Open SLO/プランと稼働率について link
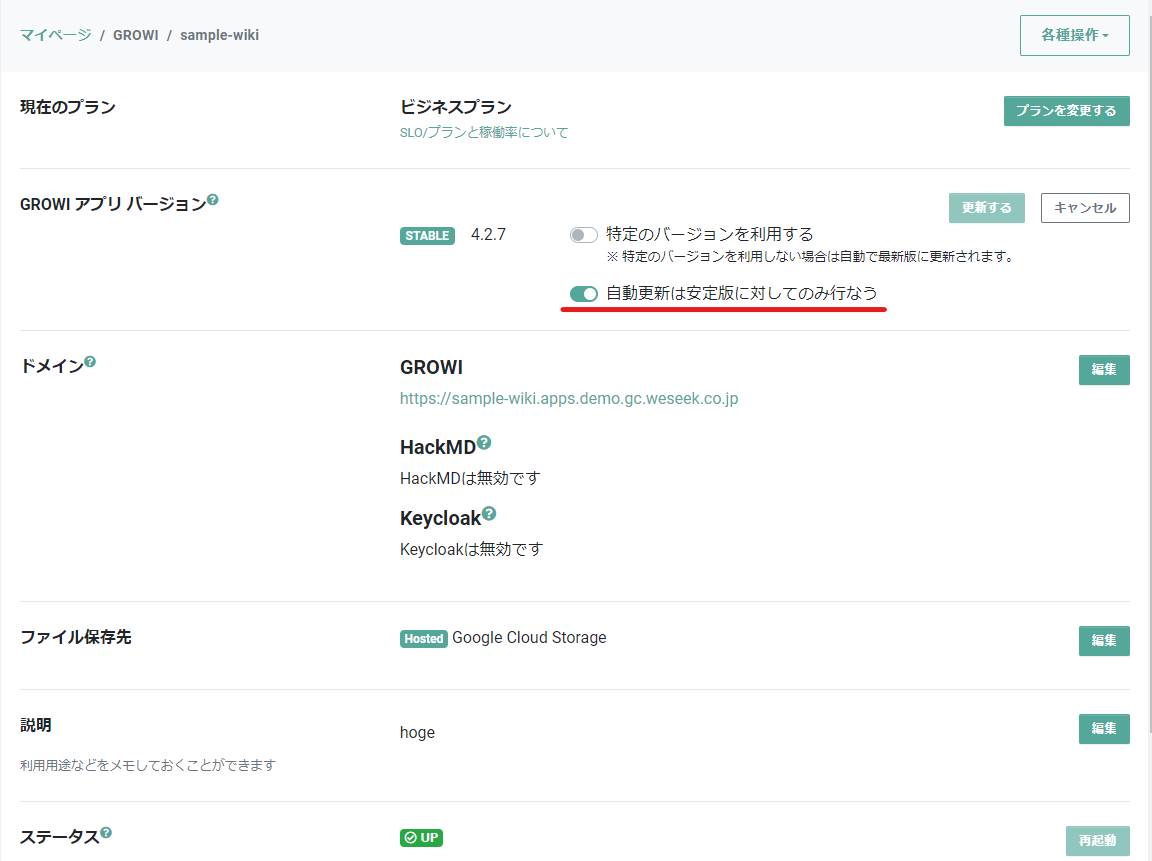Viewport: 1152px width, 861px height. click(x=484, y=132)
